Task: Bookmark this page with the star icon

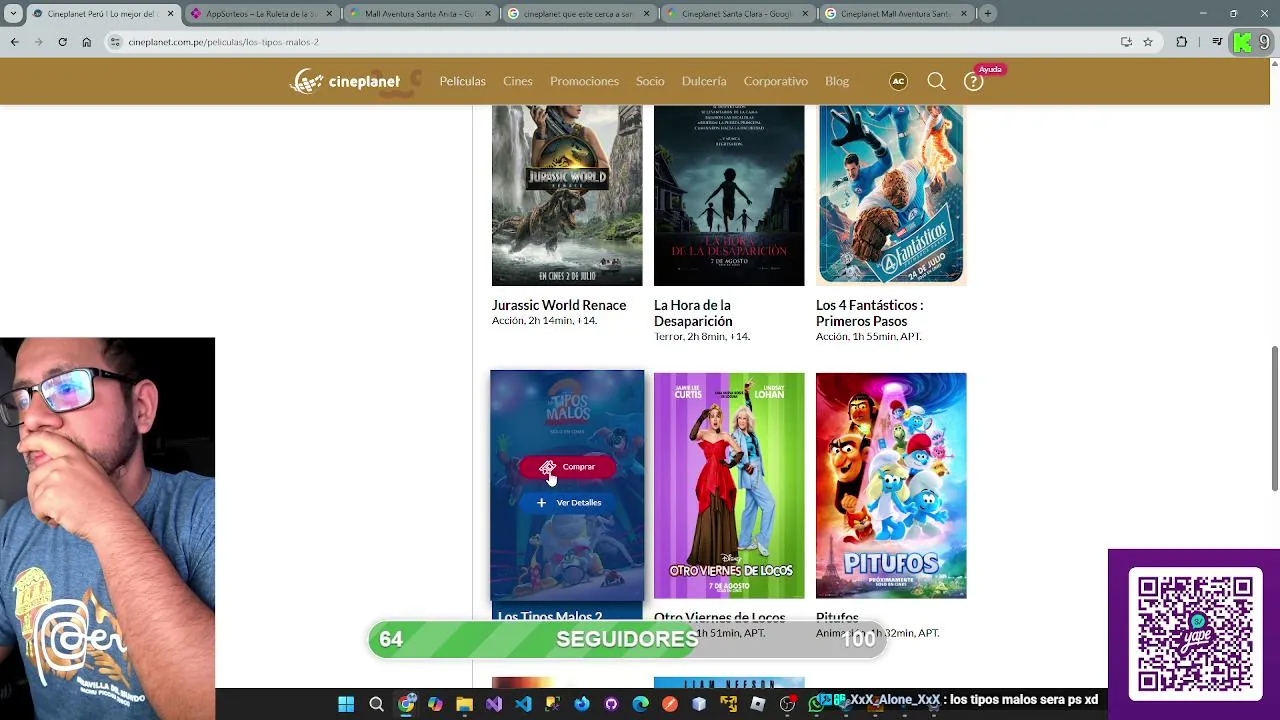Action: [x=1148, y=42]
